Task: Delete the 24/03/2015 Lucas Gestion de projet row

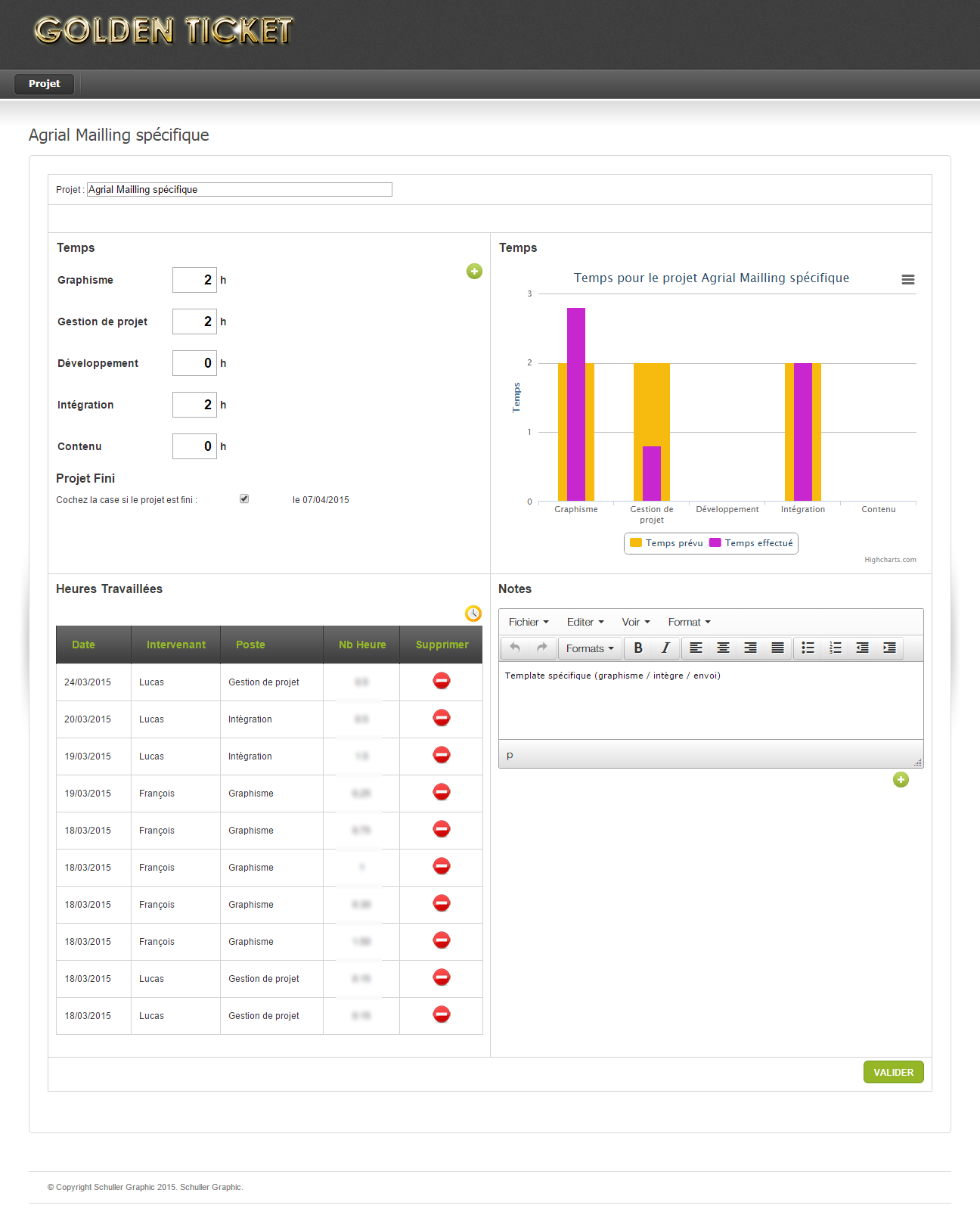Action: click(442, 681)
